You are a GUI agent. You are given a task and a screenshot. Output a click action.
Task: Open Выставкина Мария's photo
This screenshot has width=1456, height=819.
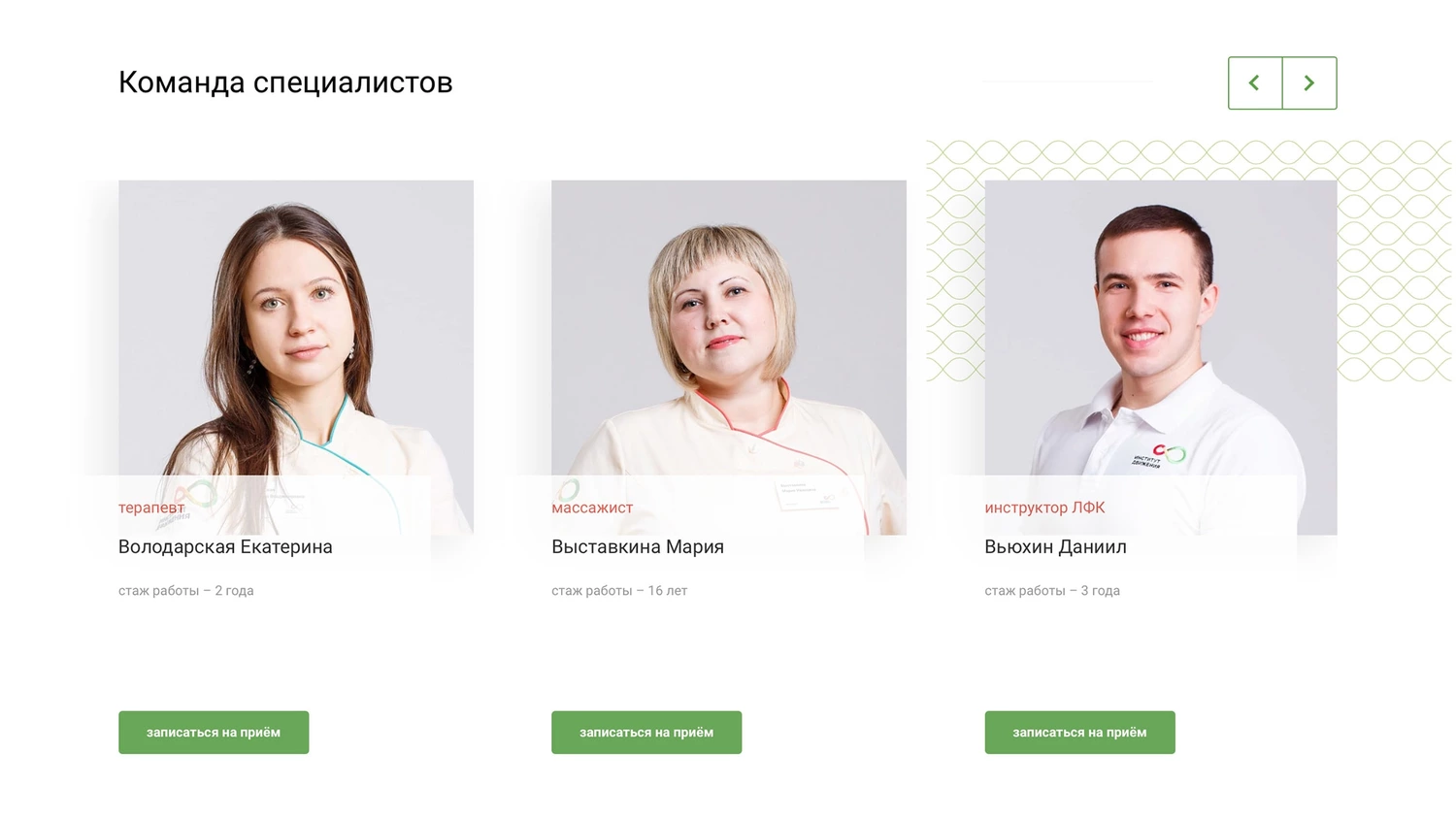point(729,328)
